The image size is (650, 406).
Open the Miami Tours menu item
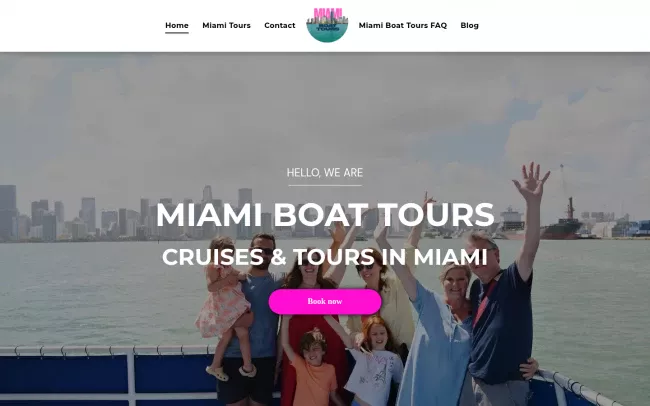coord(226,25)
